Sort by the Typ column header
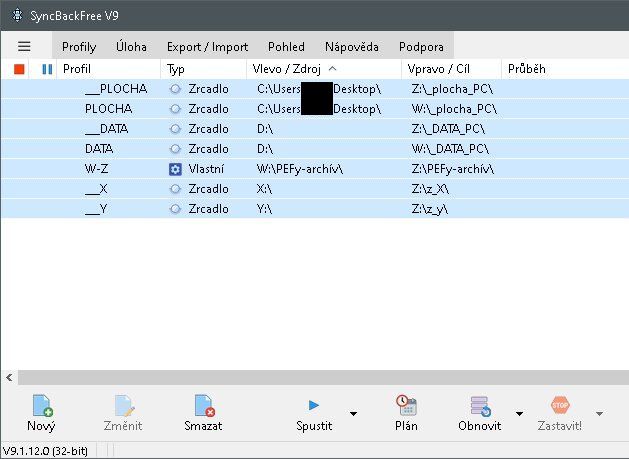The image size is (629, 459). (x=204, y=69)
